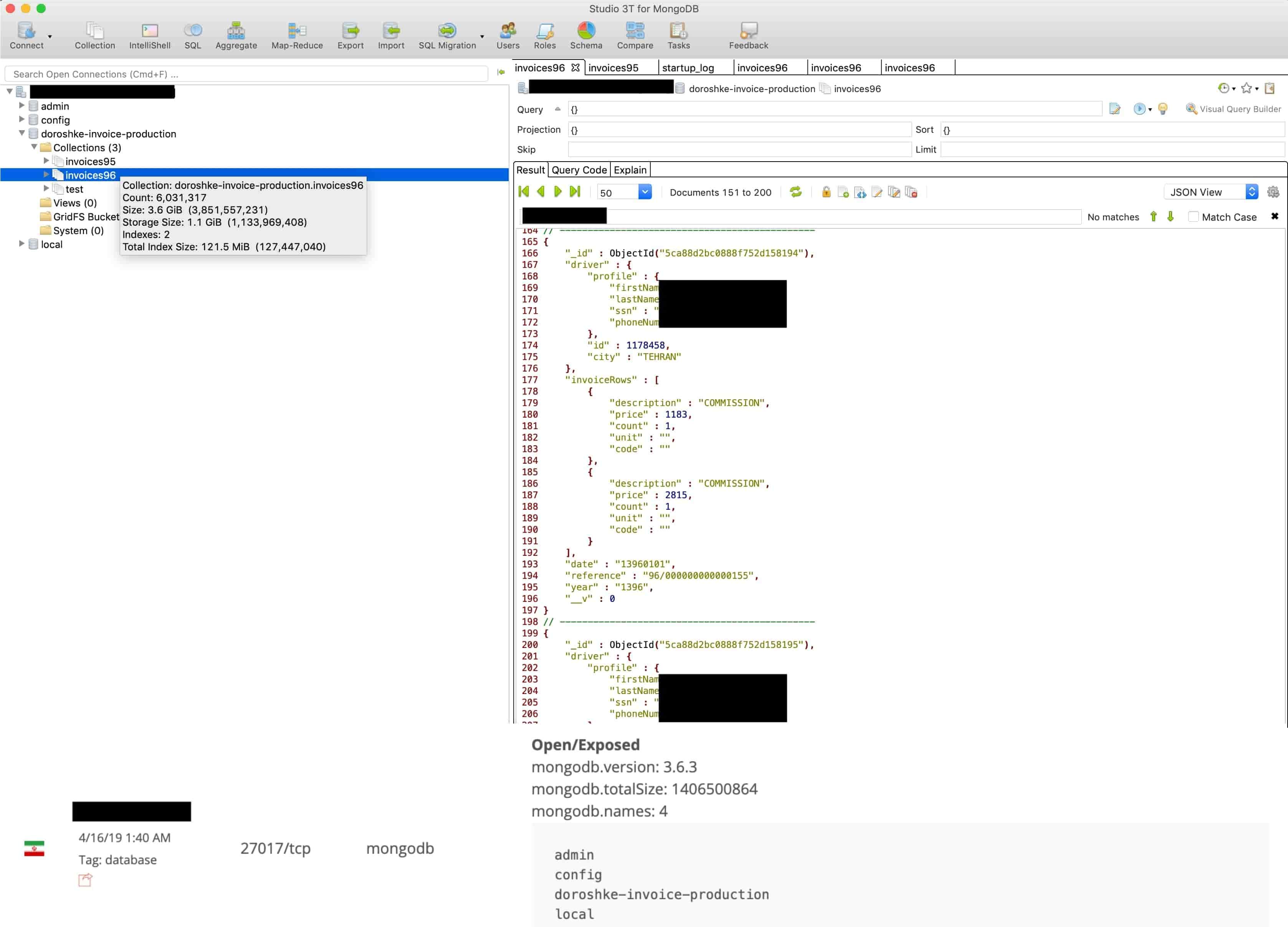Switch to the invoices95 tab
The height and width of the screenshot is (927, 1288).
613,68
